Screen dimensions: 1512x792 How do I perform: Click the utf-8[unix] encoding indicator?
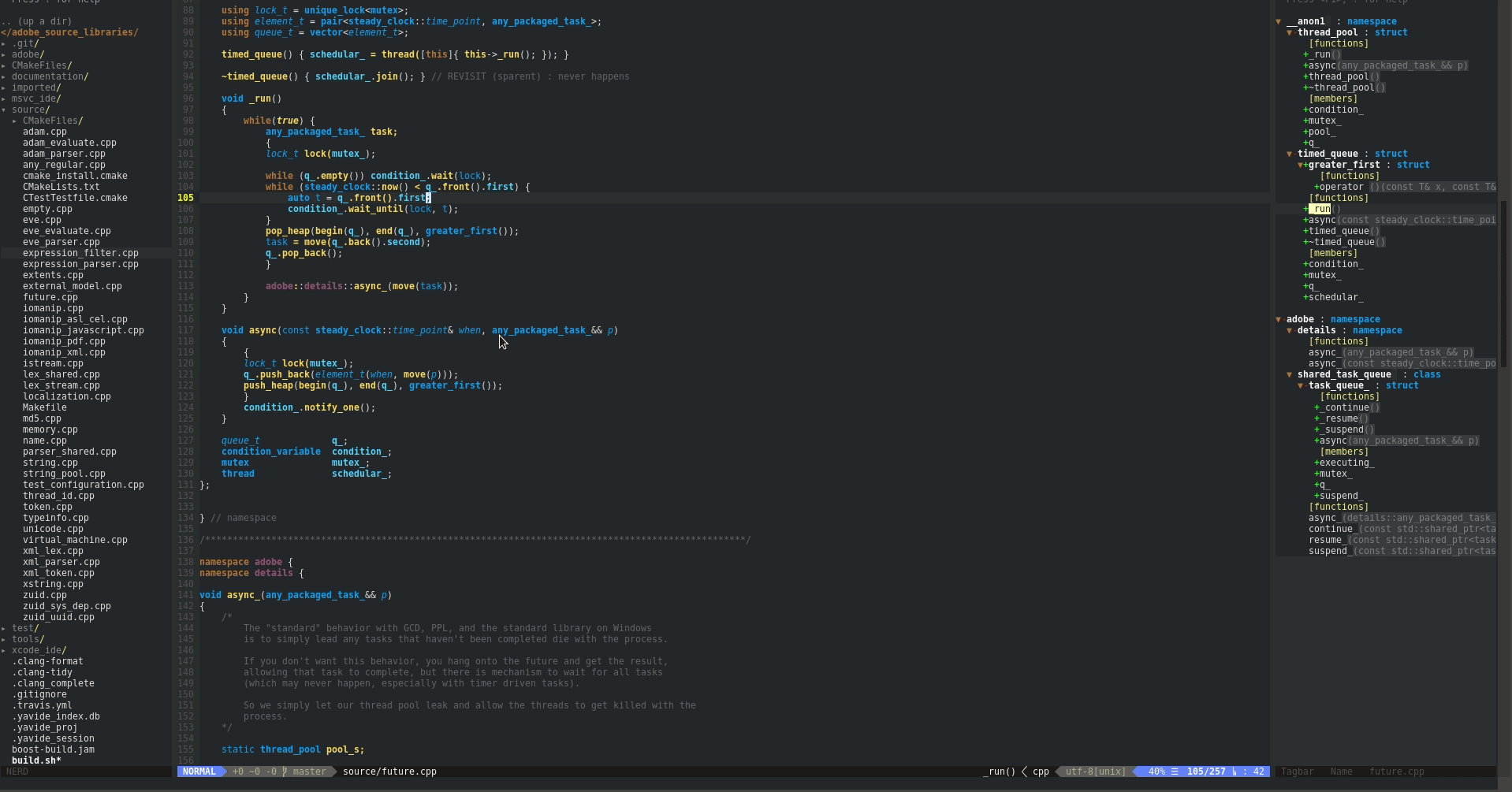tap(1096, 772)
